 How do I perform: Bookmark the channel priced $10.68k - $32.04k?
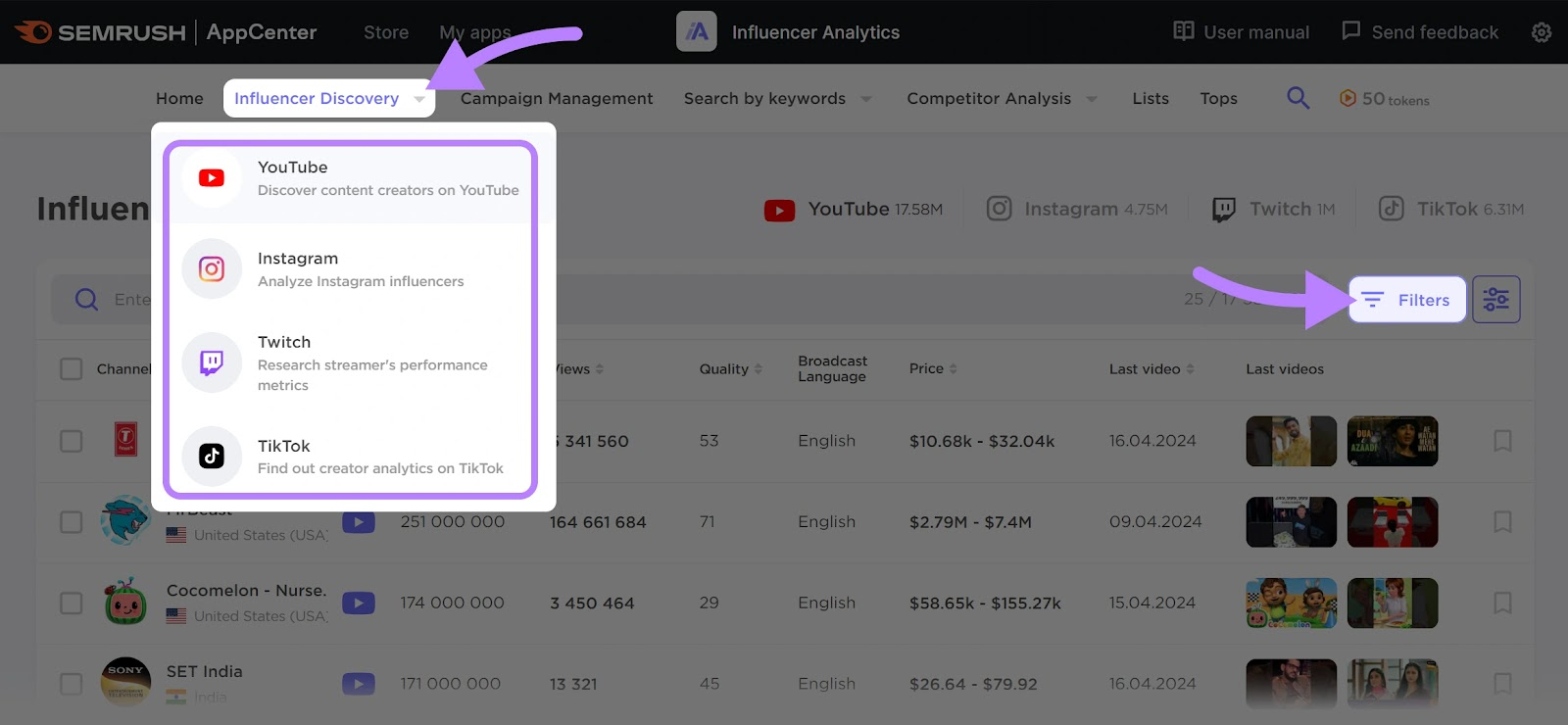[1502, 441]
